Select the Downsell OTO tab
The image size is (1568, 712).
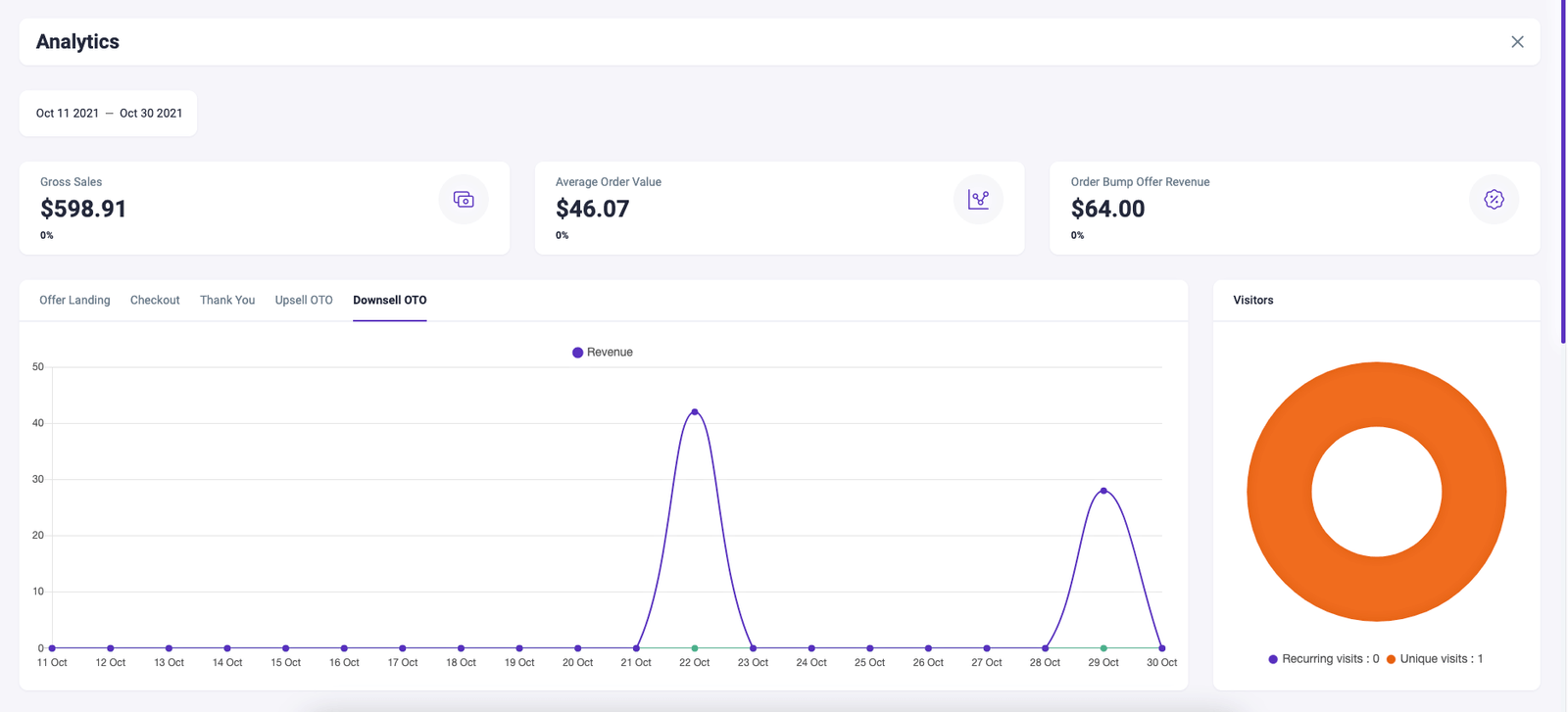pyautogui.click(x=389, y=301)
